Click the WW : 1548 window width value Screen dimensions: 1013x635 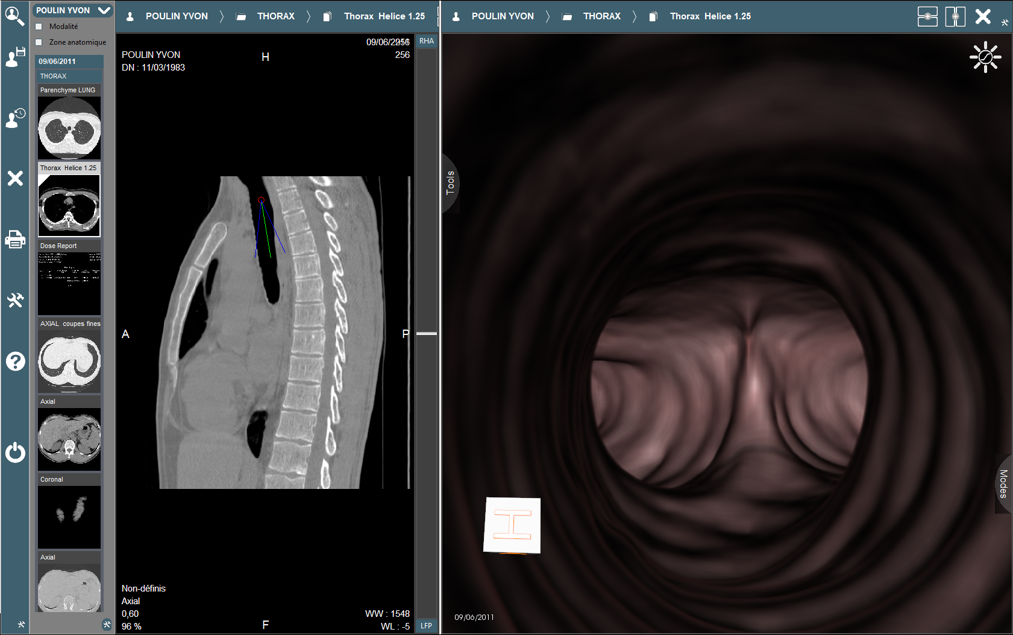pyautogui.click(x=387, y=614)
